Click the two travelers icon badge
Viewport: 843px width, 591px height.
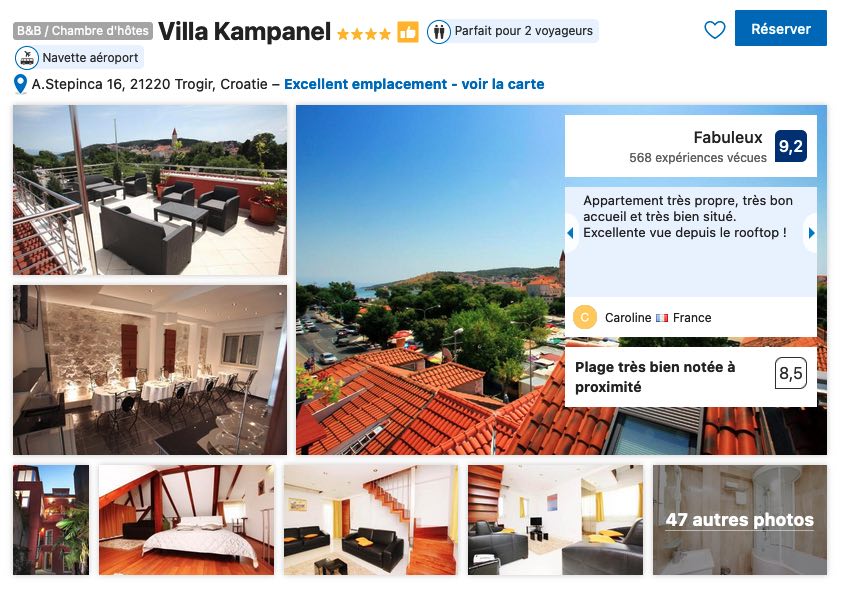coord(439,32)
